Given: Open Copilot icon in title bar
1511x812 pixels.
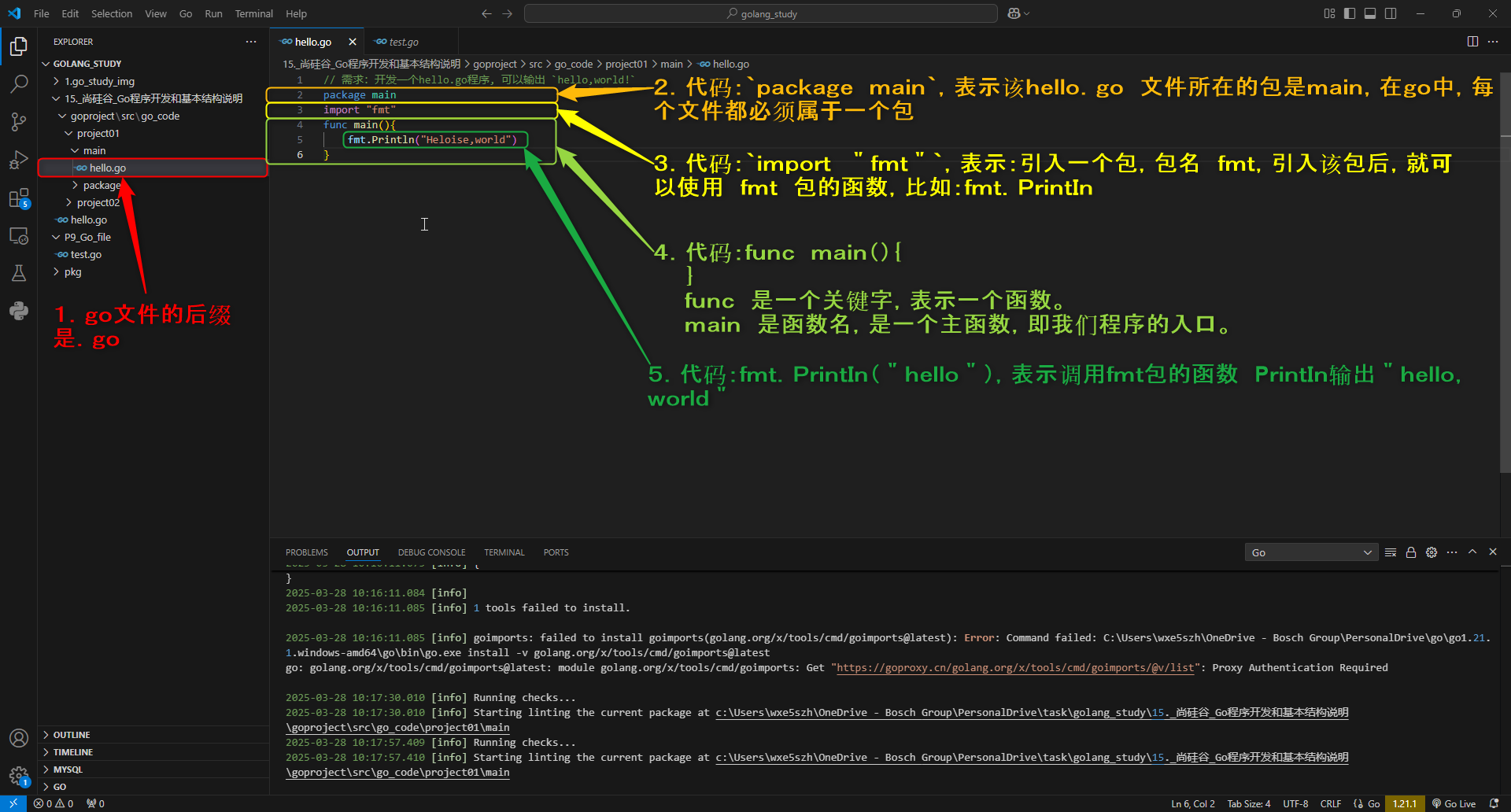Looking at the screenshot, I should (1018, 13).
